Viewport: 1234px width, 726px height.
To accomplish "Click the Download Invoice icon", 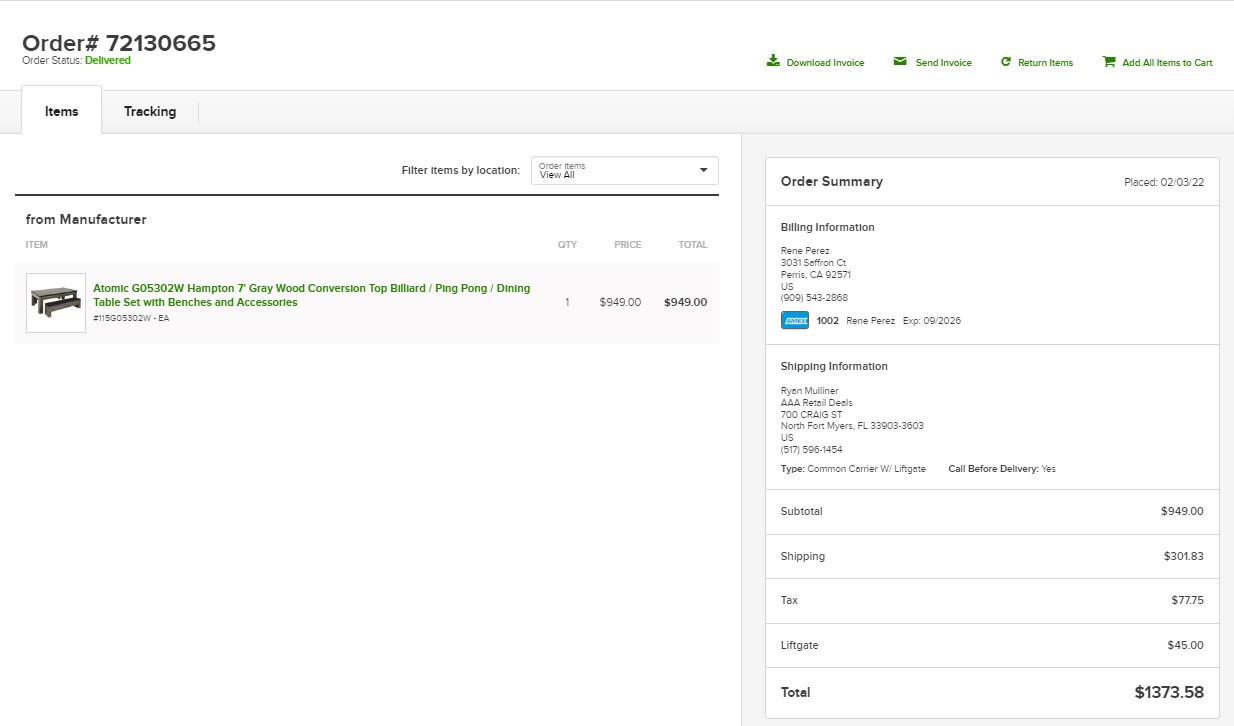I will click(x=773, y=61).
